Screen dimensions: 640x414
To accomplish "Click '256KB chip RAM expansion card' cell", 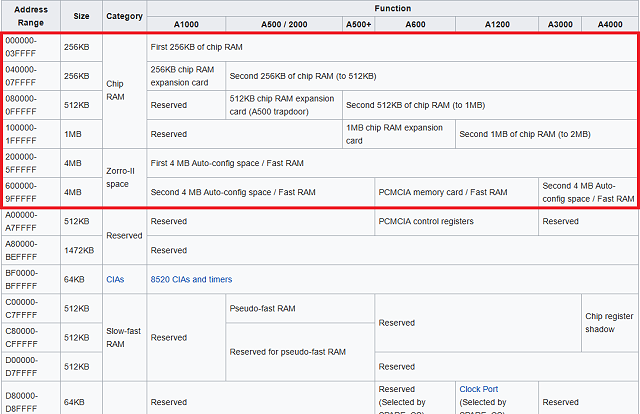I will point(186,76).
